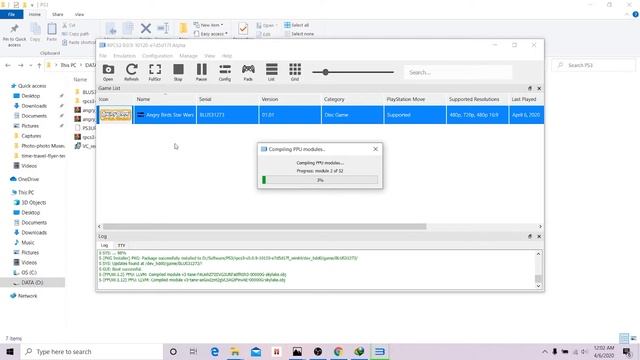Viewport: 640px width, 360px height.
Task: Click Copy path in Explorer ribbon
Action: pos(76,34)
